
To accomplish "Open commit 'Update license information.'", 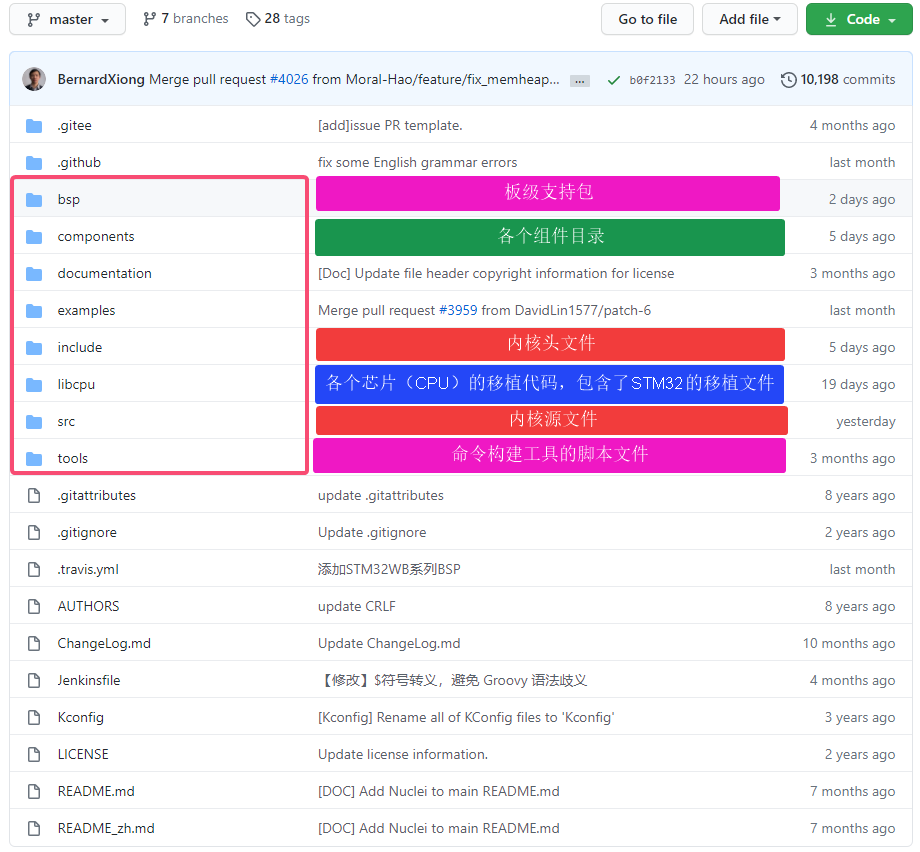I will (x=402, y=754).
